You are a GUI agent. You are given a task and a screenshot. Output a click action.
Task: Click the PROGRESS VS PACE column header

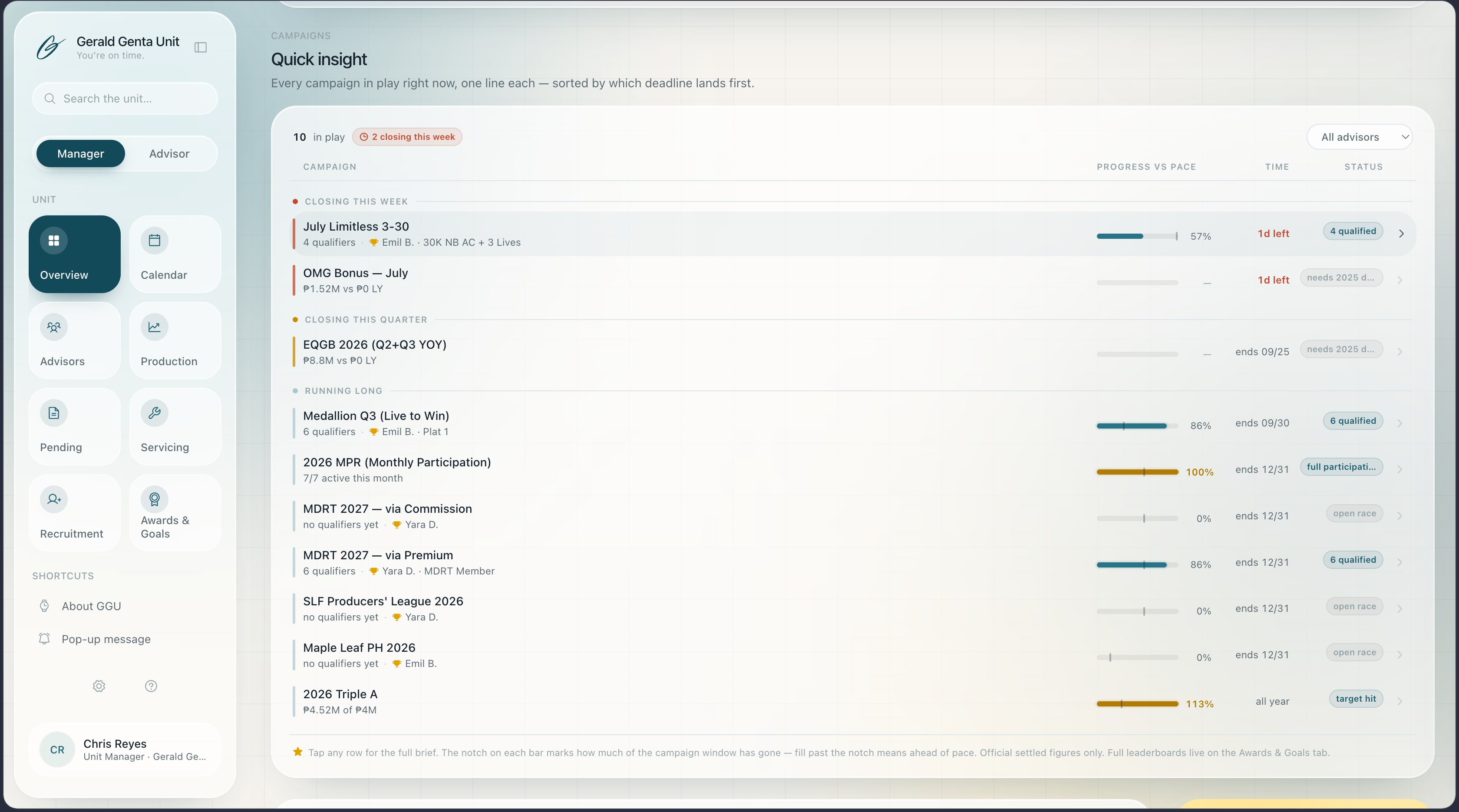coord(1146,167)
